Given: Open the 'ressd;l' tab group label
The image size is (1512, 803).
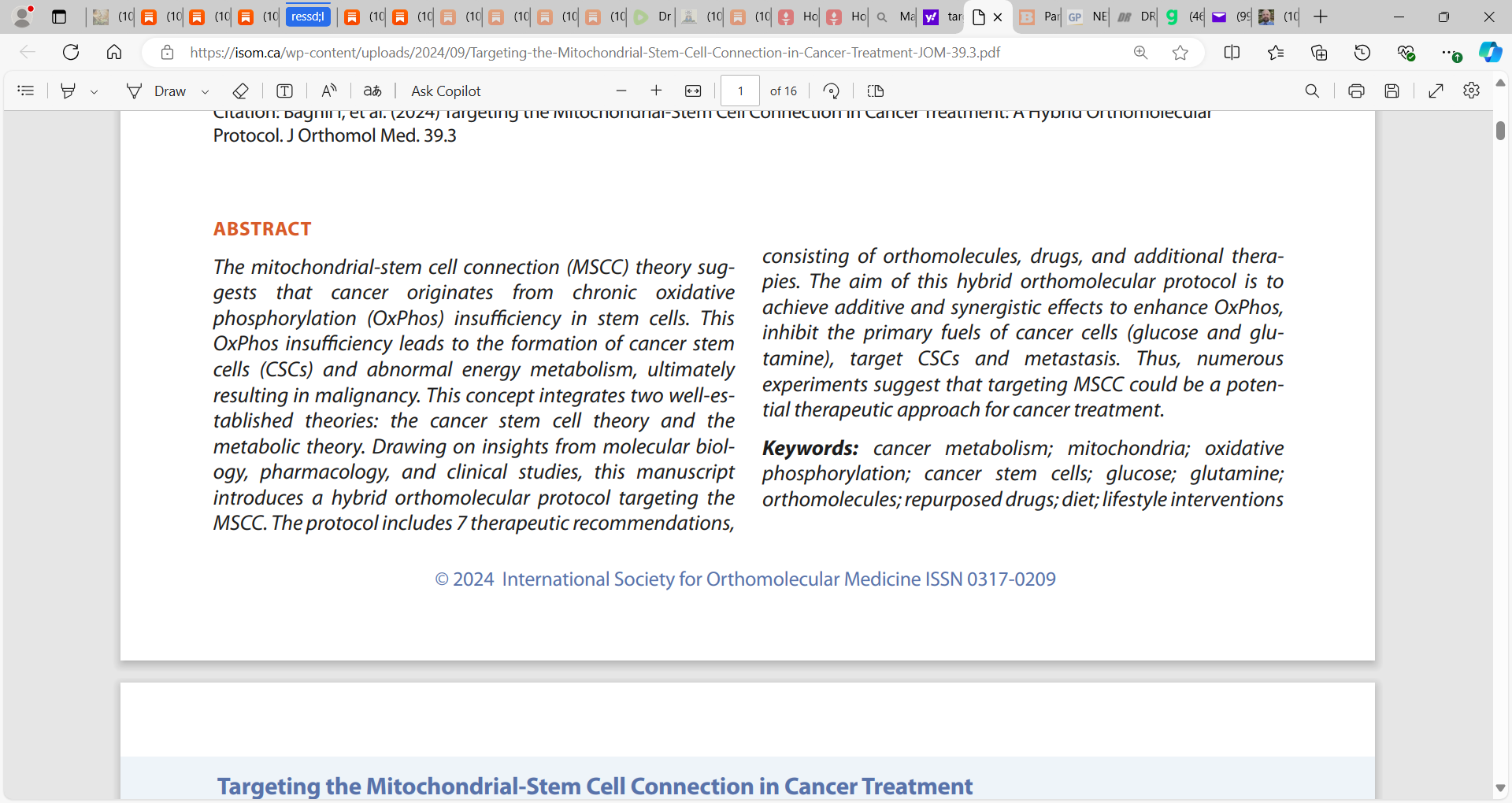Looking at the screenshot, I should point(307,17).
